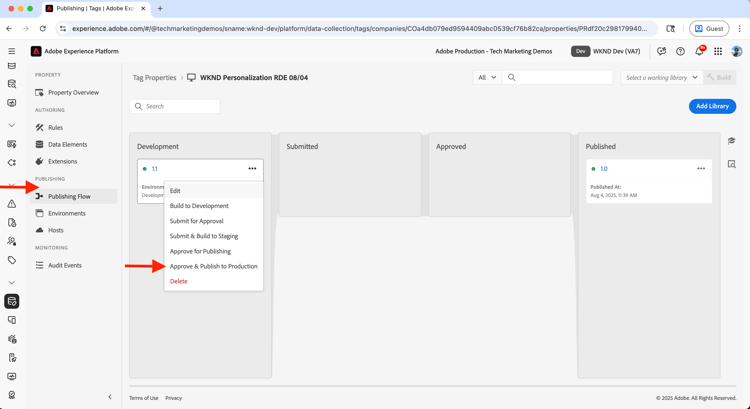
Task: Click the library Search field
Action: (175, 106)
